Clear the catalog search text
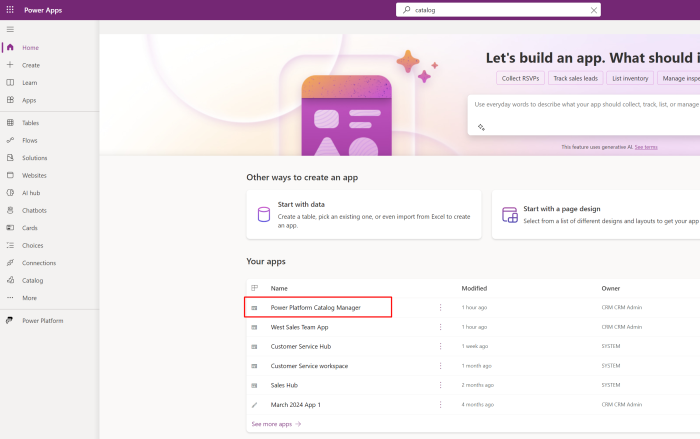Screen dimensions: 700x439 593,10
